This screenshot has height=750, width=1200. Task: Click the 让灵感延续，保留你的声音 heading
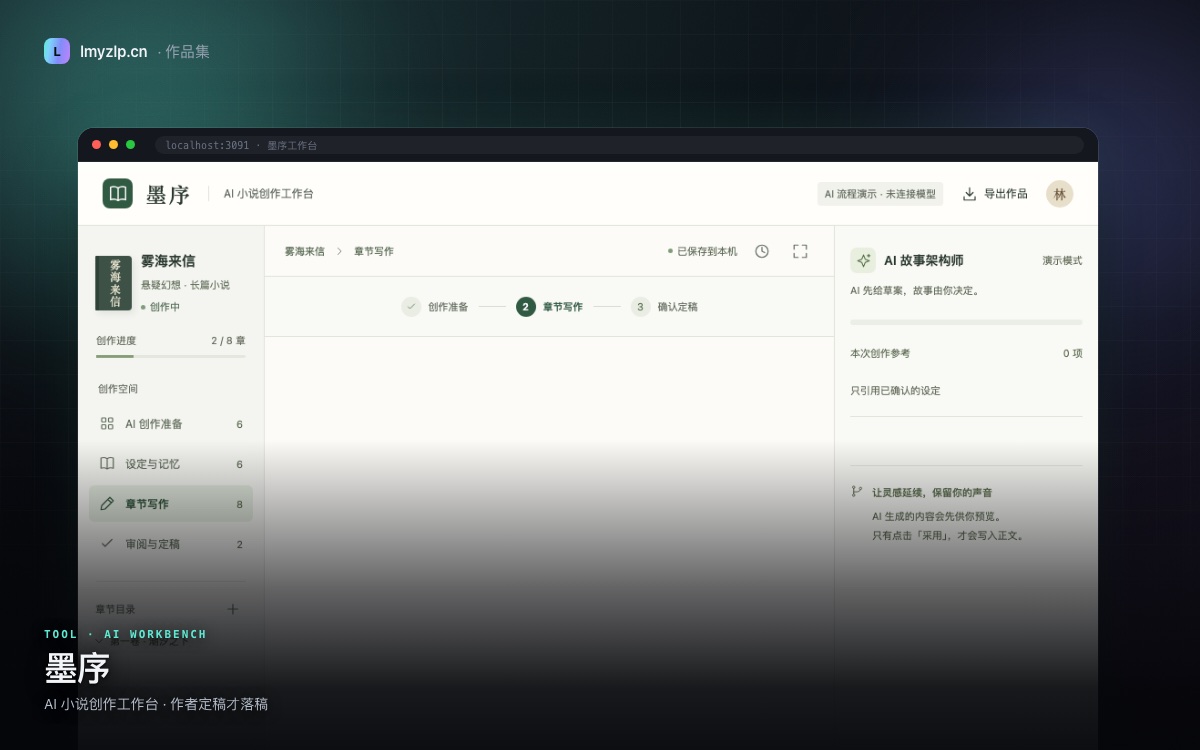(x=932, y=493)
